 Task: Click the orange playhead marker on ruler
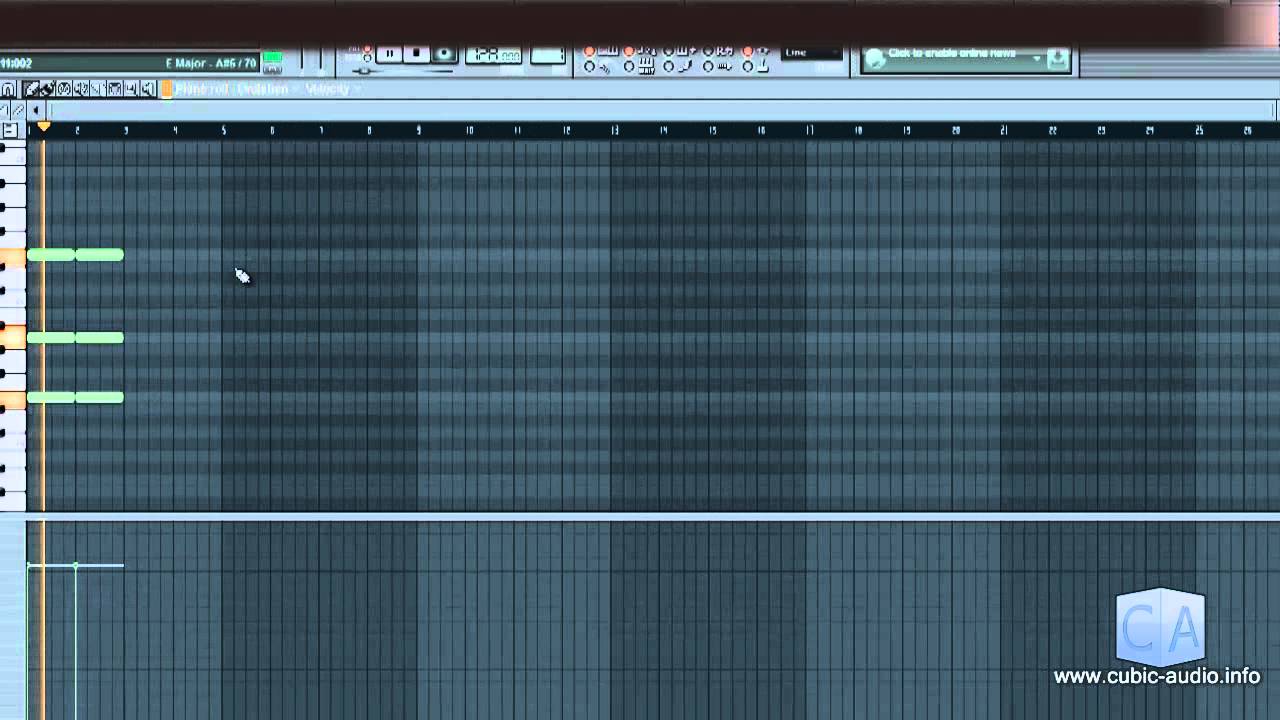43,127
